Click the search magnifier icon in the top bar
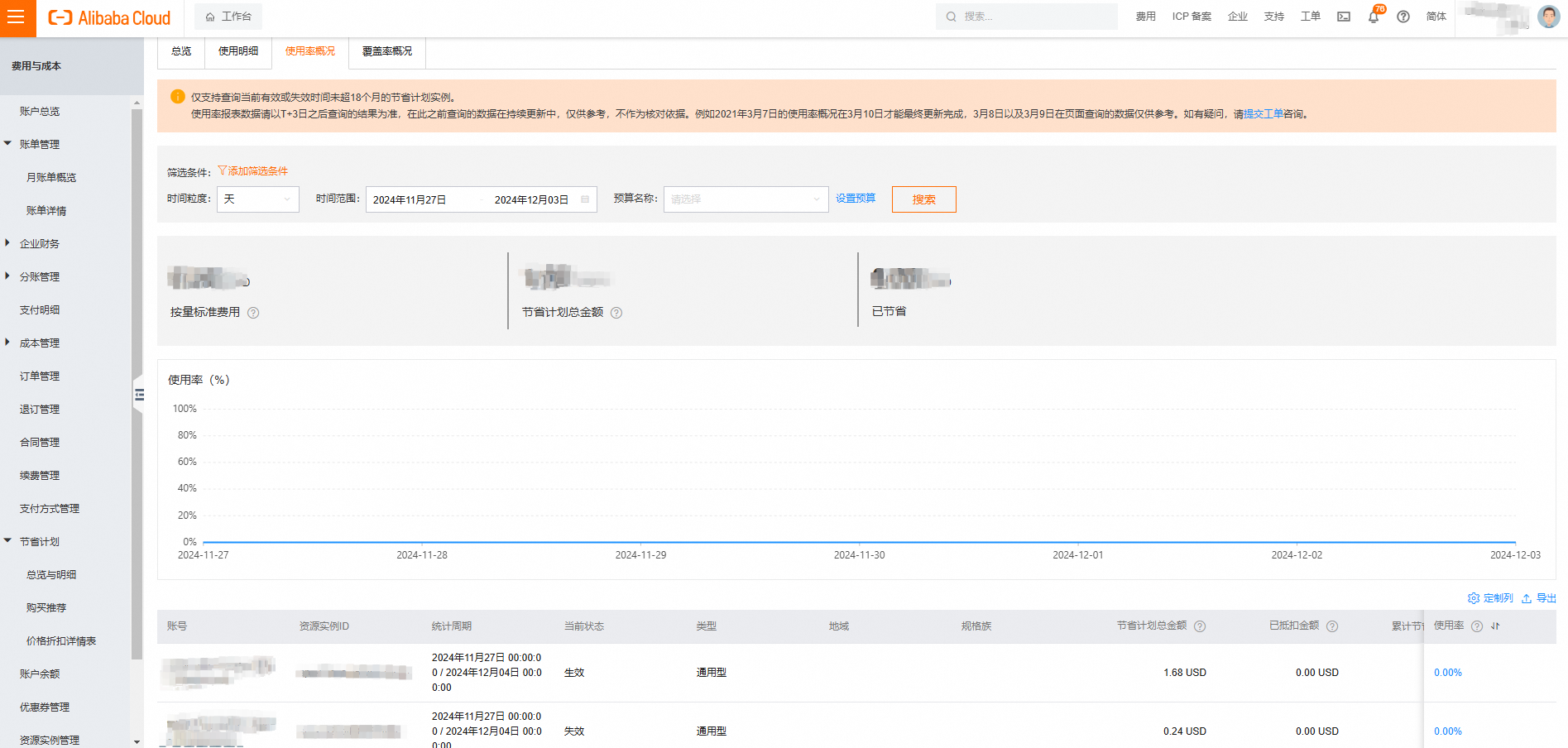 click(x=952, y=17)
